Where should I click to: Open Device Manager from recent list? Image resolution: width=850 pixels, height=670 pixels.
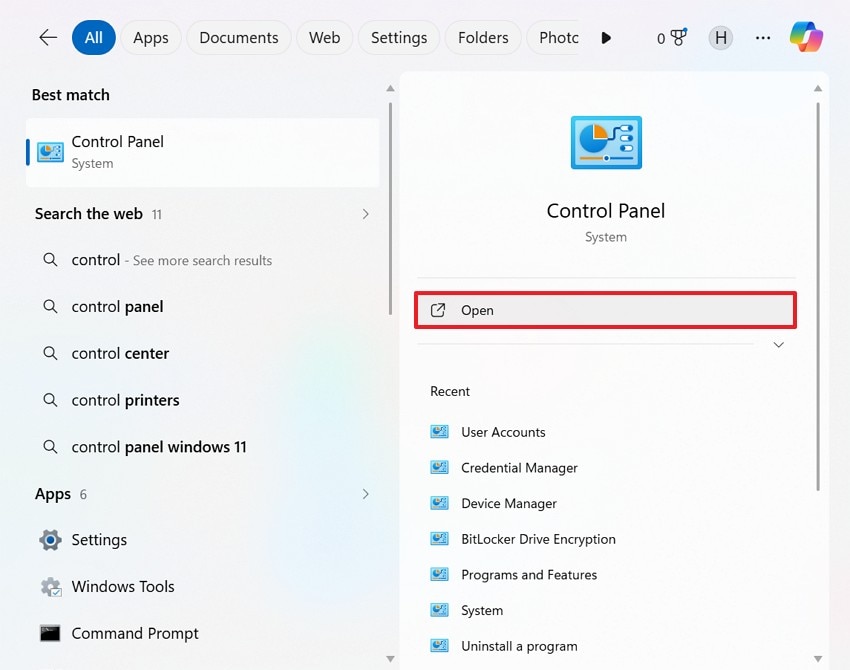(x=508, y=504)
